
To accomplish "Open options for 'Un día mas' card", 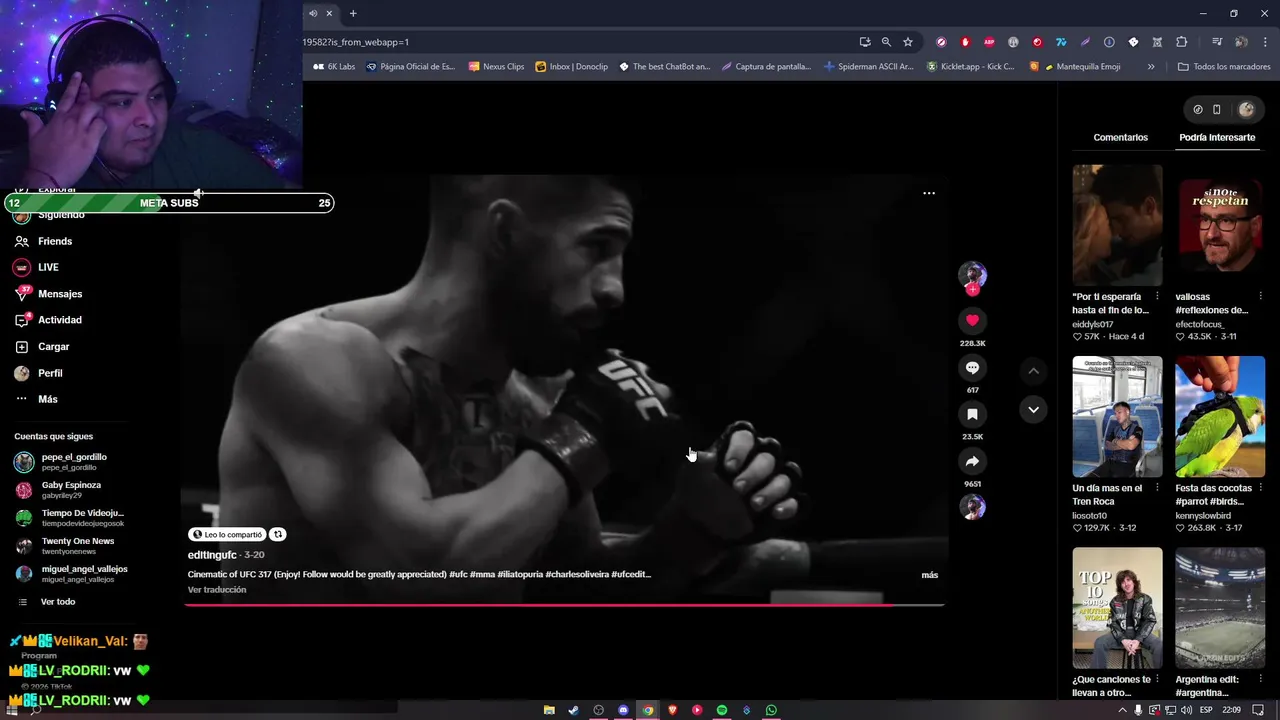I will point(1157,488).
